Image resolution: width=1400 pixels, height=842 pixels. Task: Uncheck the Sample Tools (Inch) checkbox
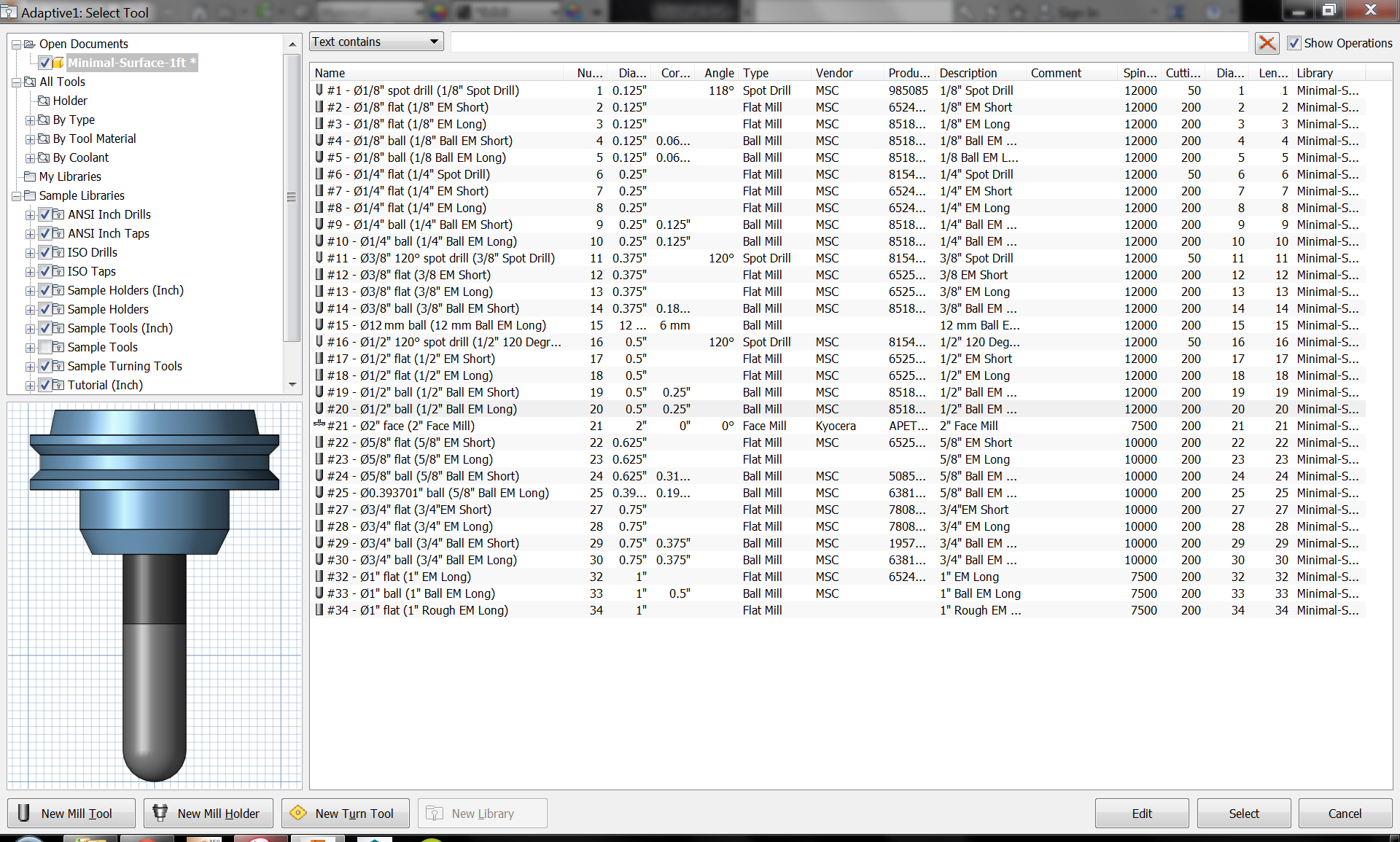pyautogui.click(x=45, y=328)
